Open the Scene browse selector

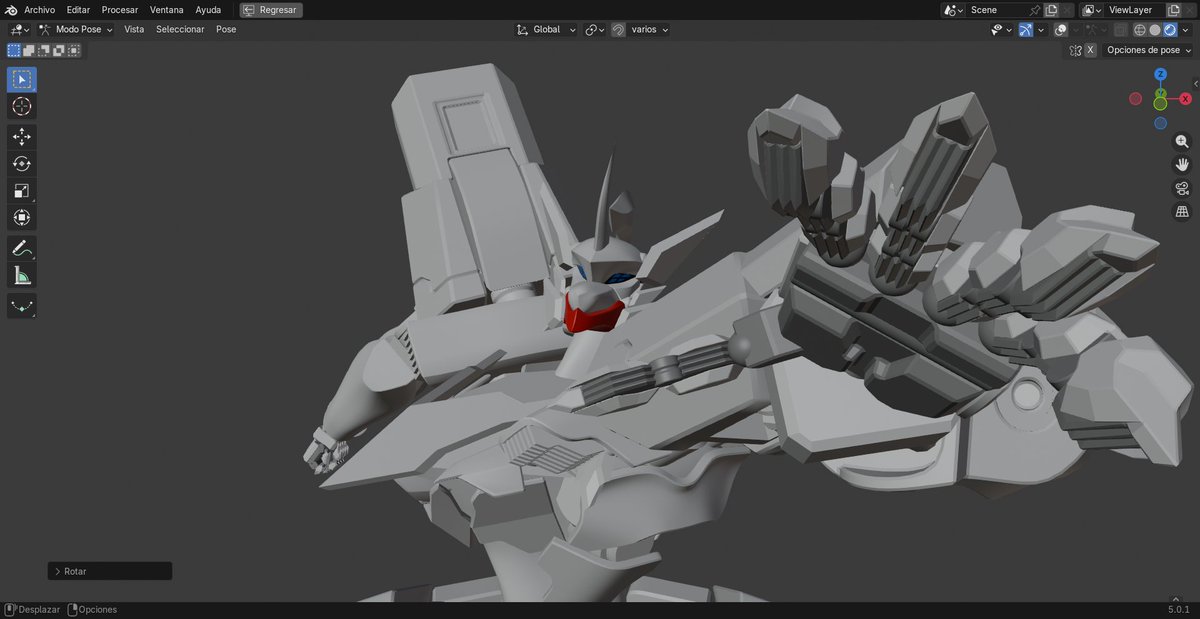(954, 10)
